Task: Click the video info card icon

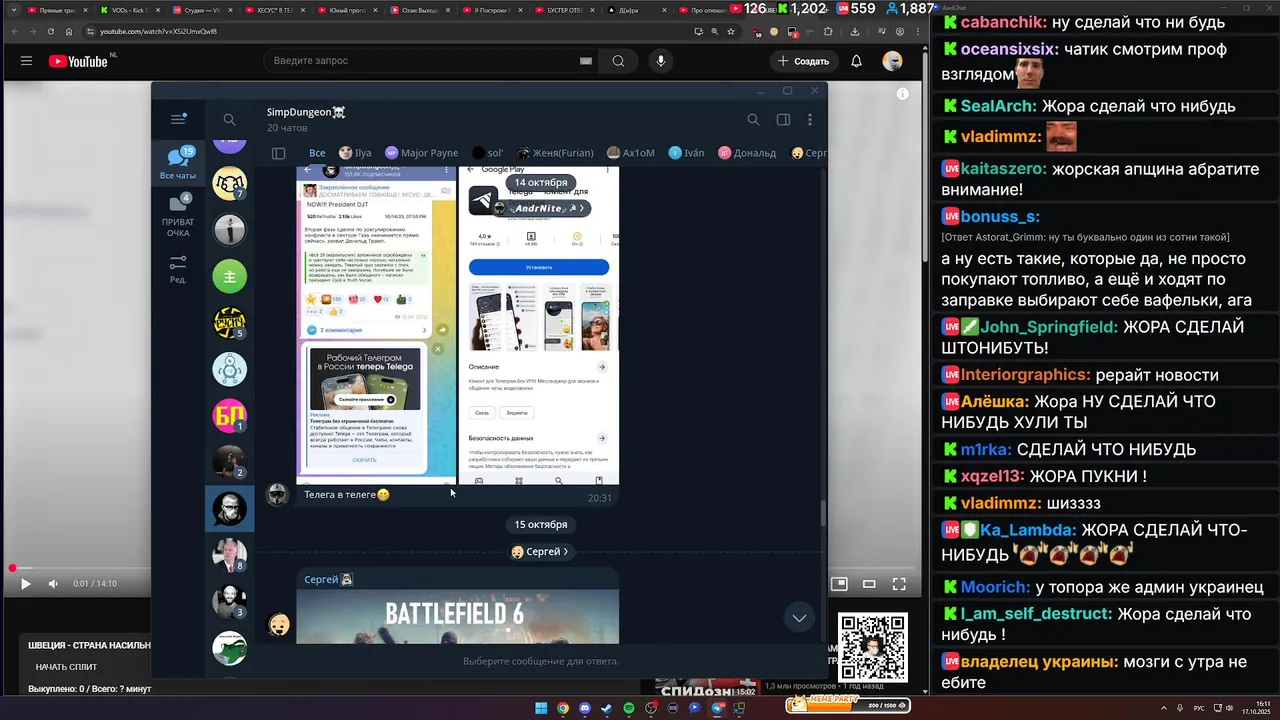Action: click(902, 93)
